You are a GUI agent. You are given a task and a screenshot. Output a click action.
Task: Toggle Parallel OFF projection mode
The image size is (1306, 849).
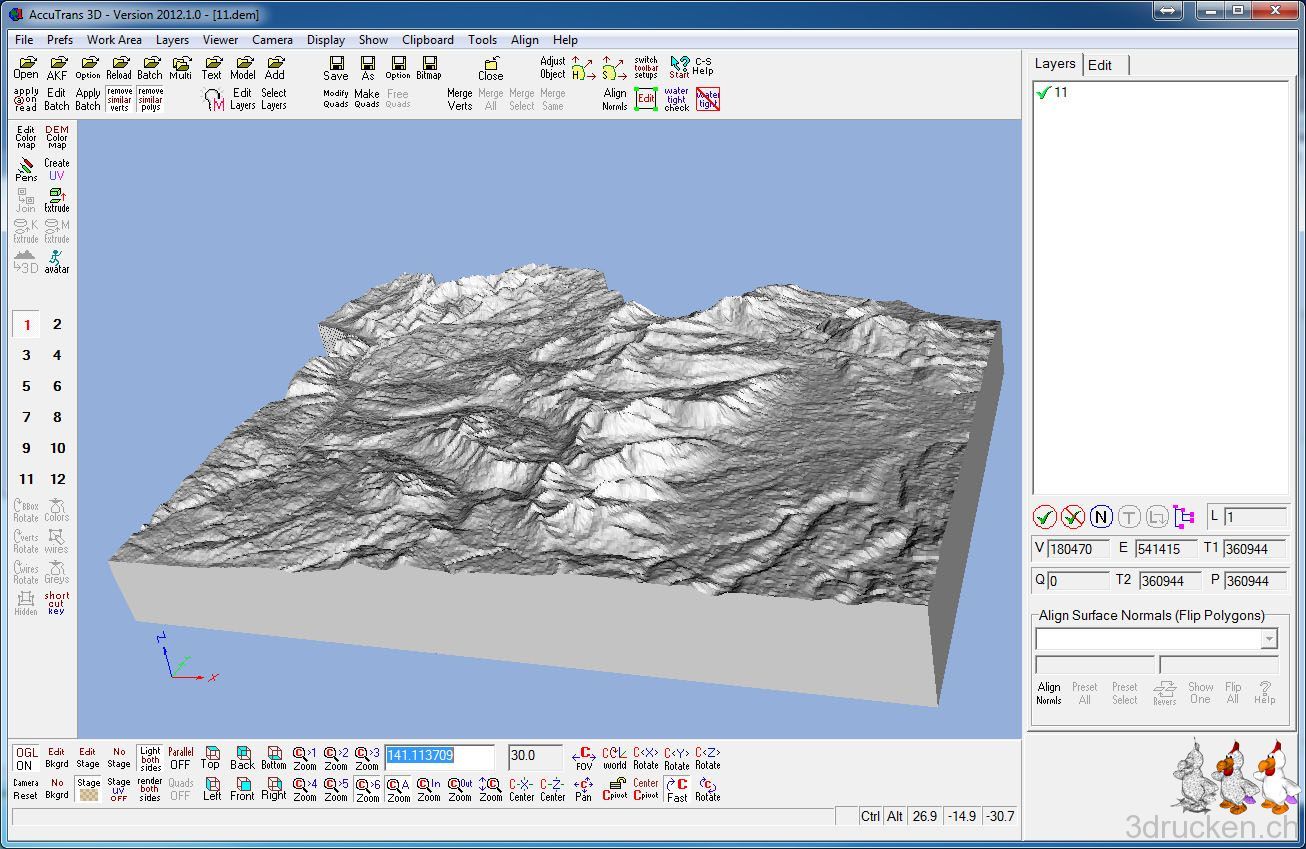coord(181,758)
